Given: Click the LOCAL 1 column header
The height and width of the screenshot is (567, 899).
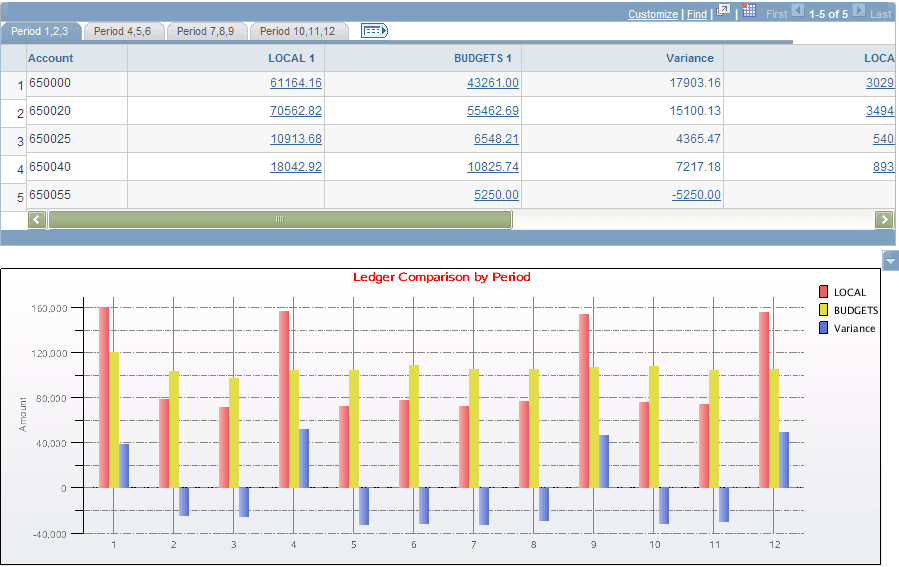Looking at the screenshot, I should pyautogui.click(x=291, y=58).
